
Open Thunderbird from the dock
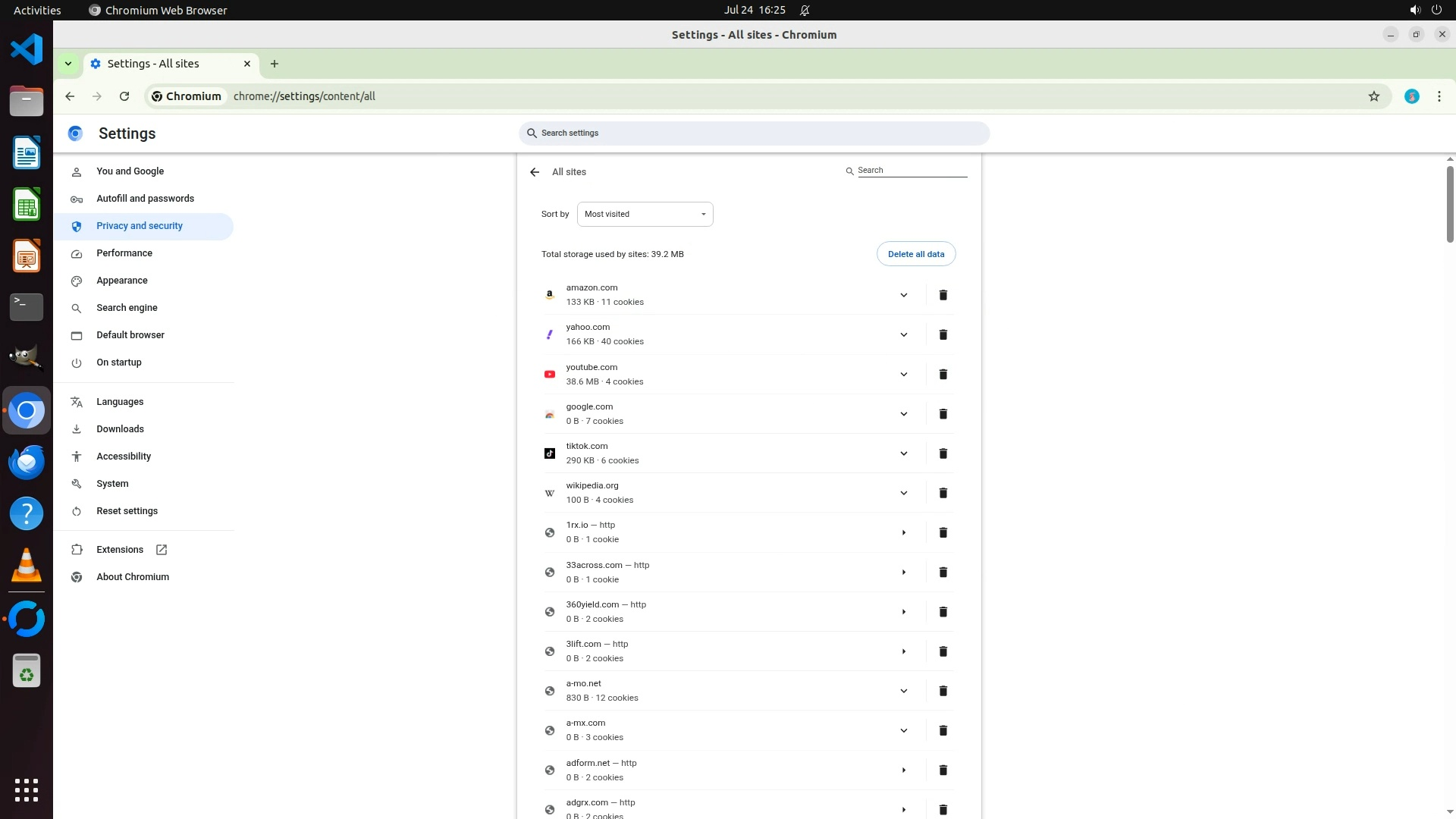(x=27, y=462)
